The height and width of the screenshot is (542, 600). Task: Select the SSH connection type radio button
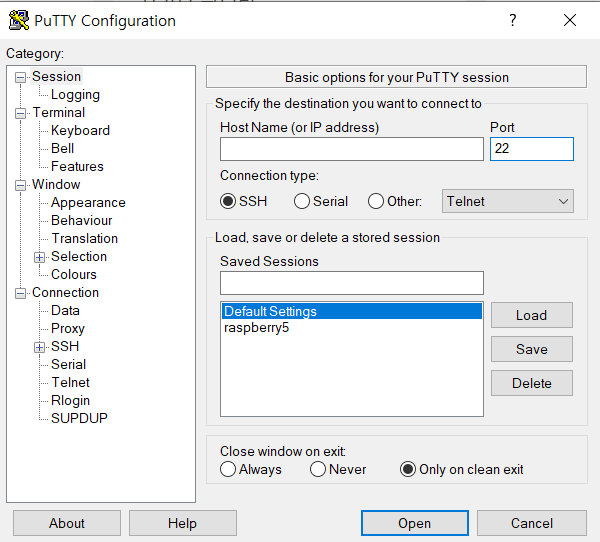click(228, 201)
